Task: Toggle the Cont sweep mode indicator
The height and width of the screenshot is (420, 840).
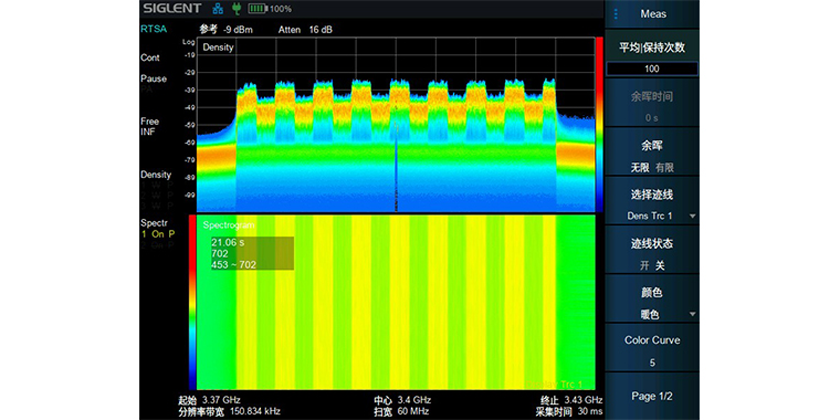Action: tap(150, 58)
